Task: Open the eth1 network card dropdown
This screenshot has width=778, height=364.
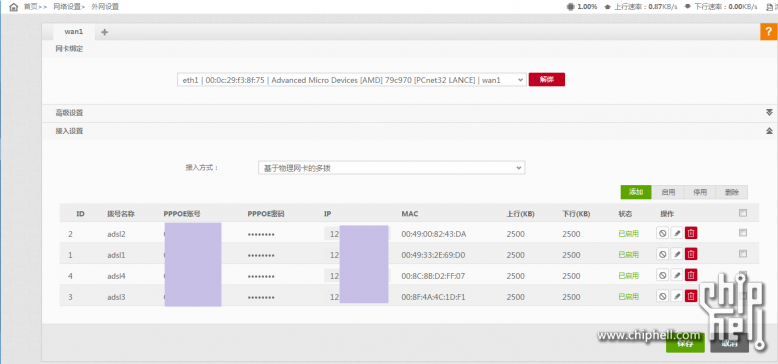Action: tap(351, 80)
